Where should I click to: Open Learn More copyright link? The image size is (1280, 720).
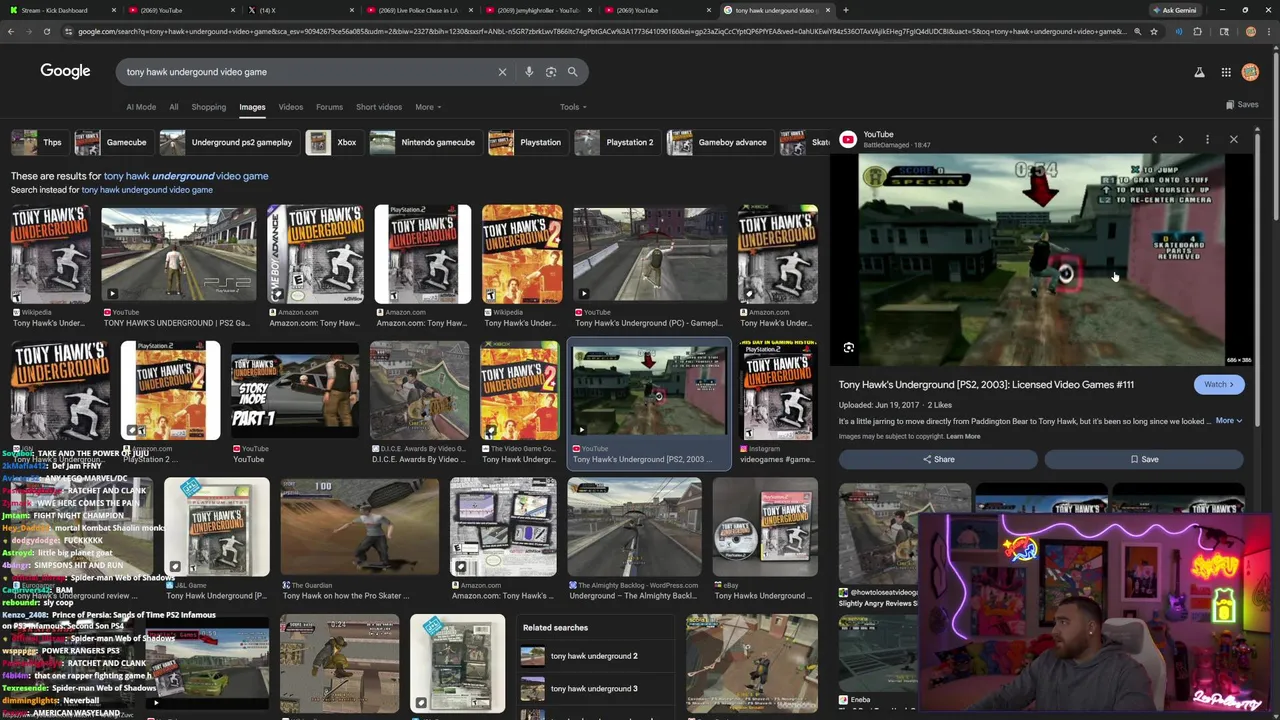point(963,436)
